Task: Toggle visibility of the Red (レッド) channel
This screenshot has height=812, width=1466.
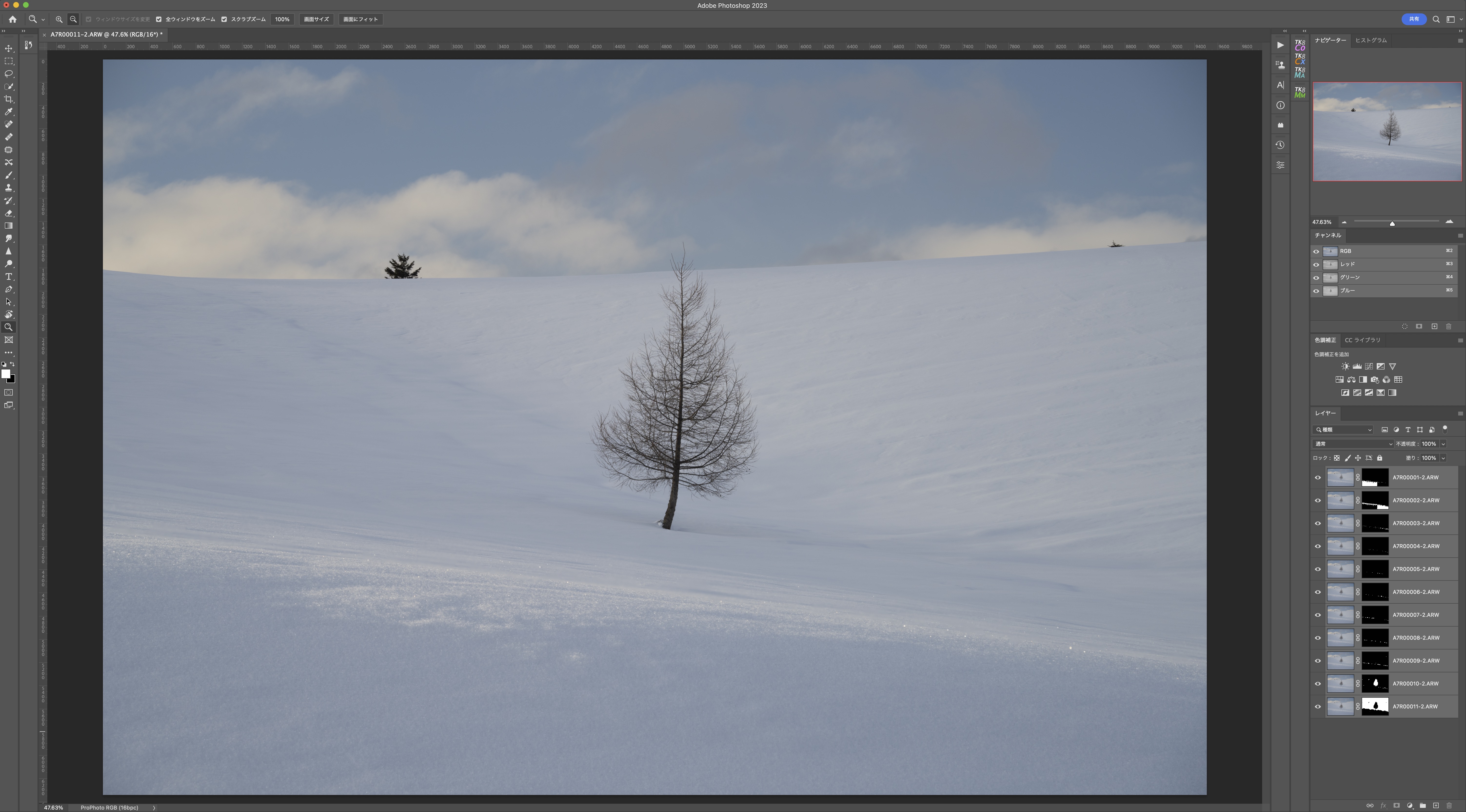Action: pyautogui.click(x=1316, y=264)
